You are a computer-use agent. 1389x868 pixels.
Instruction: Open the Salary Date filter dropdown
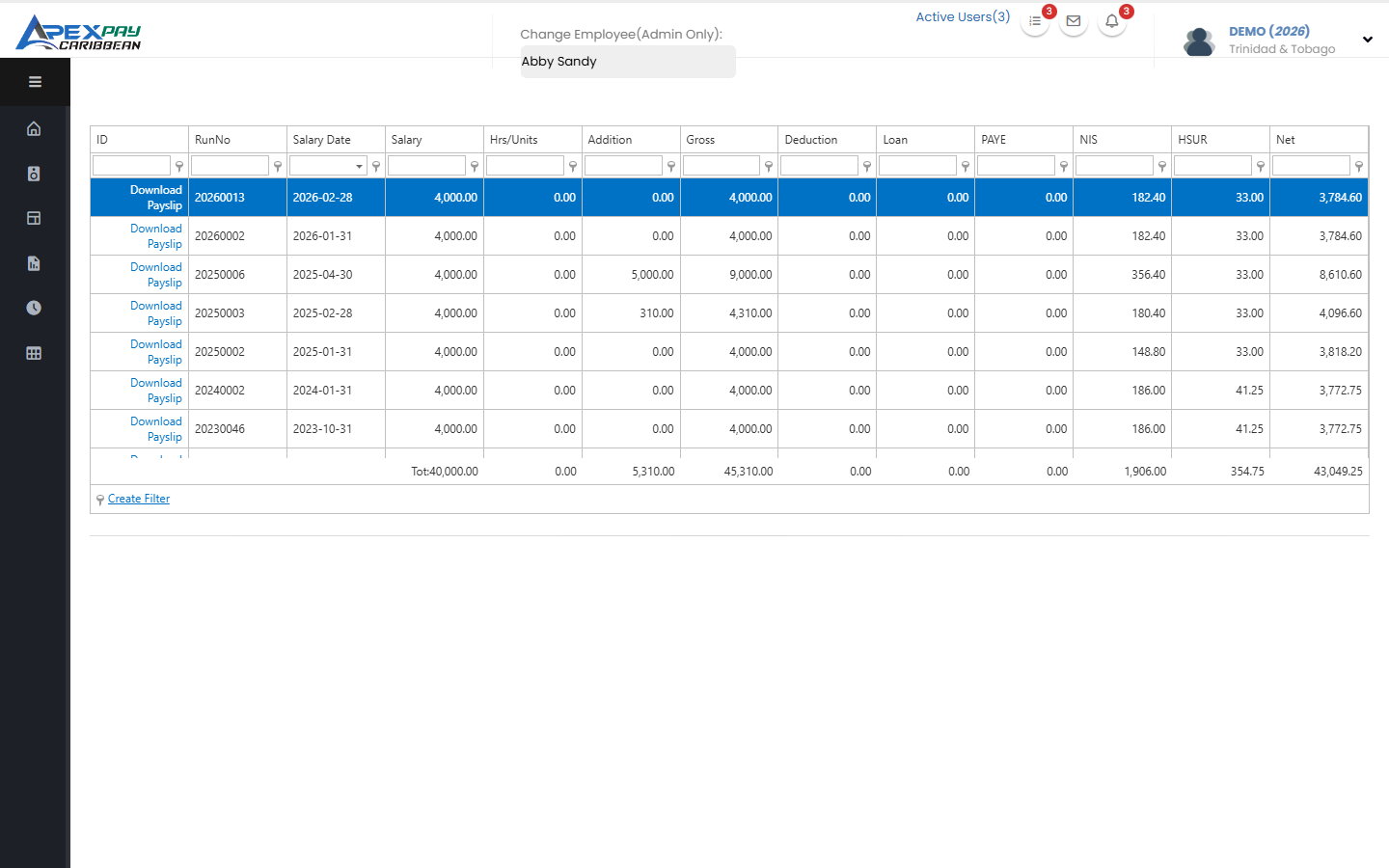[360, 166]
